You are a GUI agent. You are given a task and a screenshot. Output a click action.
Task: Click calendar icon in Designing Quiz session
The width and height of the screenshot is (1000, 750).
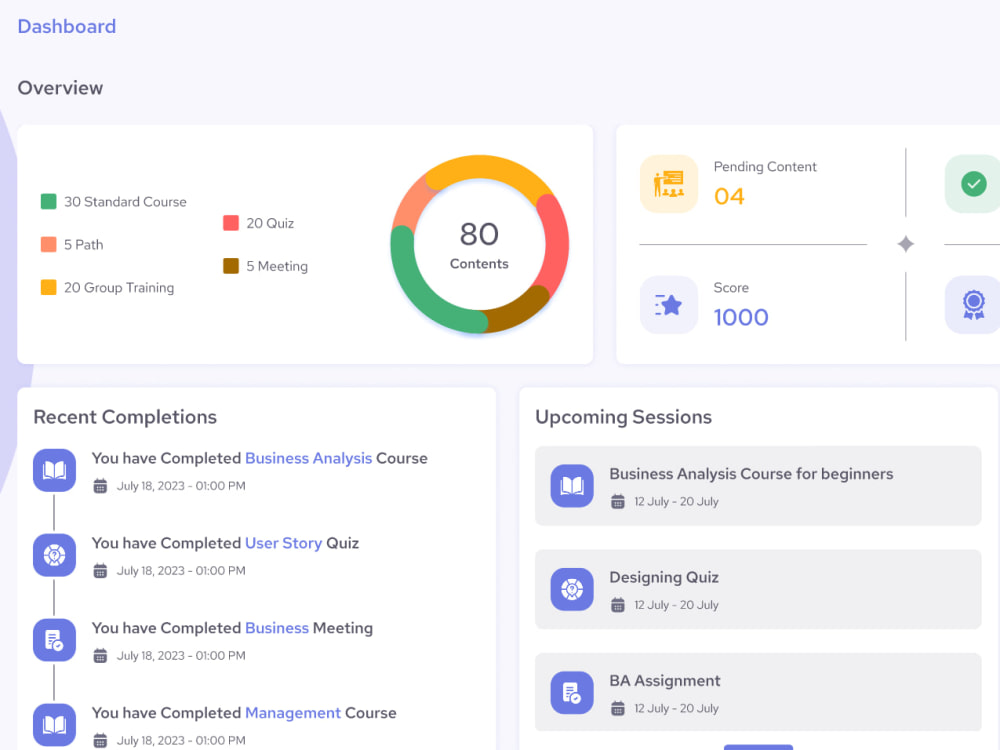[x=618, y=605]
